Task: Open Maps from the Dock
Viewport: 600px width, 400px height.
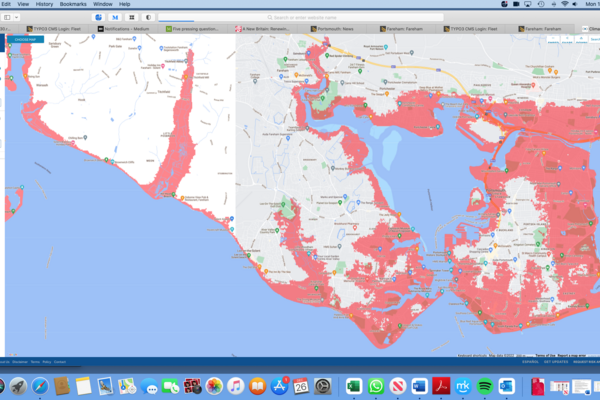Action: click(x=127, y=386)
